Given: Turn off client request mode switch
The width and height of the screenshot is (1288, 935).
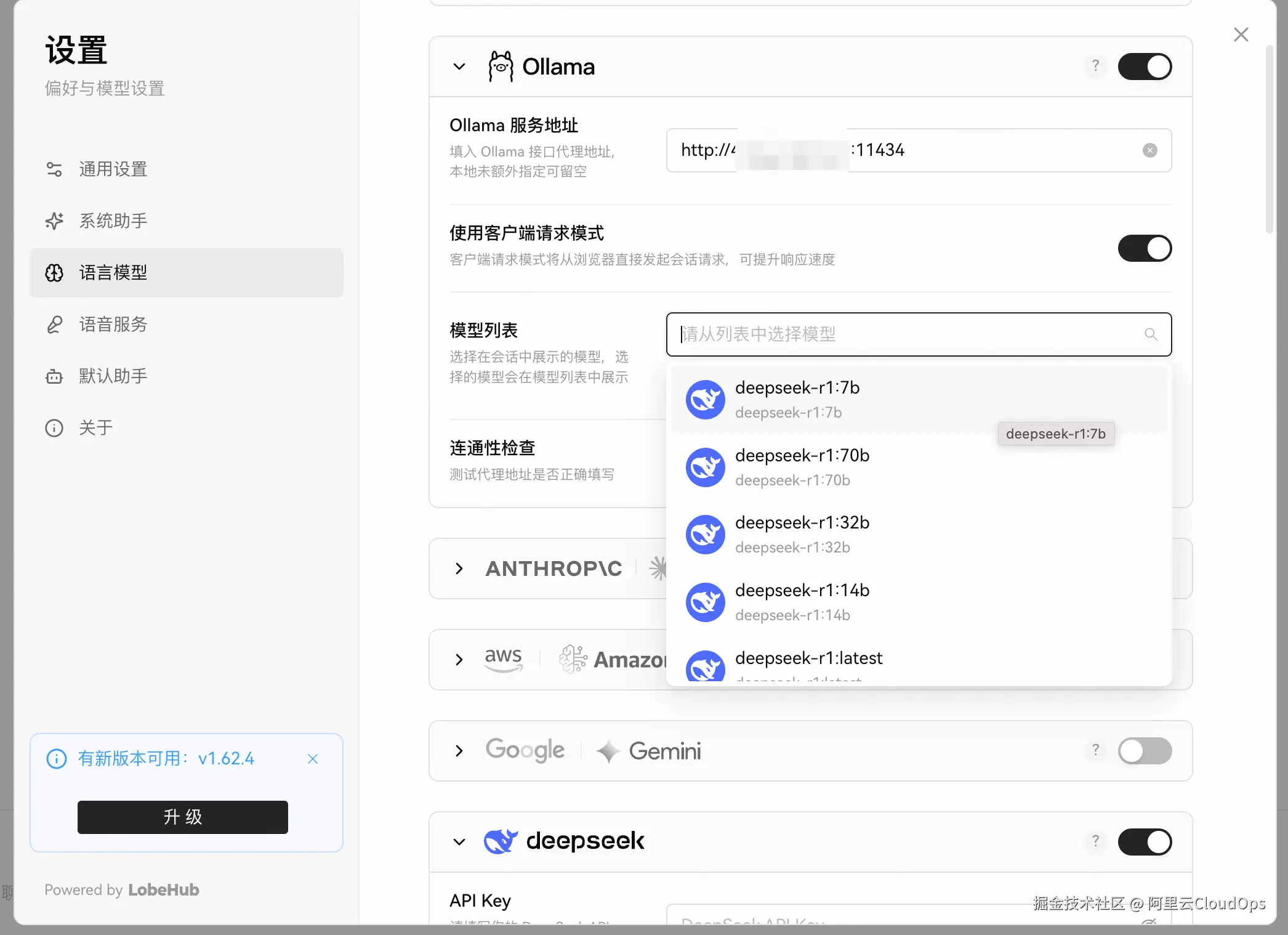Looking at the screenshot, I should point(1144,248).
